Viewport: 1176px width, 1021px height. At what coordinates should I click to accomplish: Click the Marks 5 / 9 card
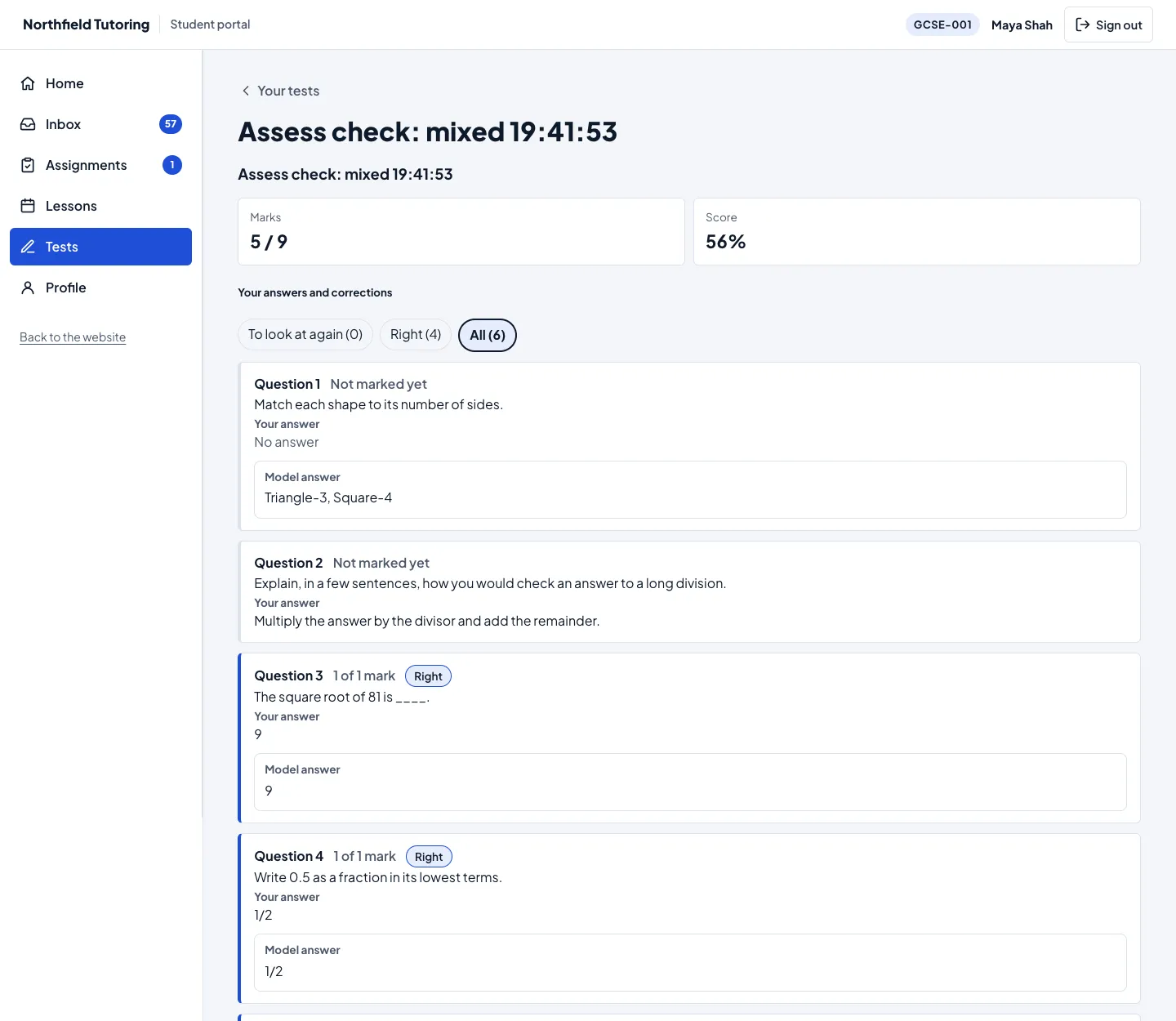461,231
